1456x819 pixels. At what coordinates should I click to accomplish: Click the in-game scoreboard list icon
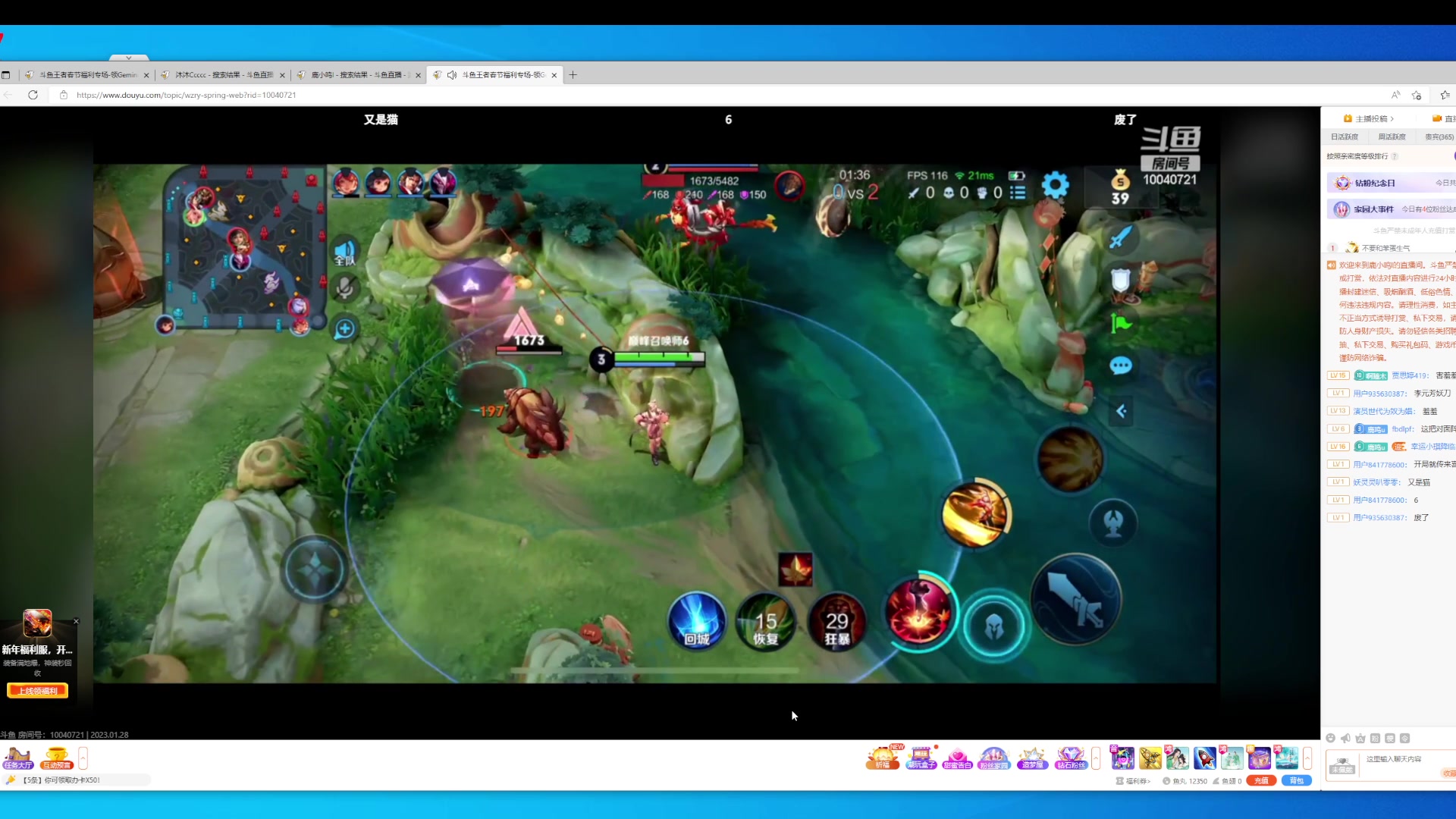click(x=1018, y=193)
